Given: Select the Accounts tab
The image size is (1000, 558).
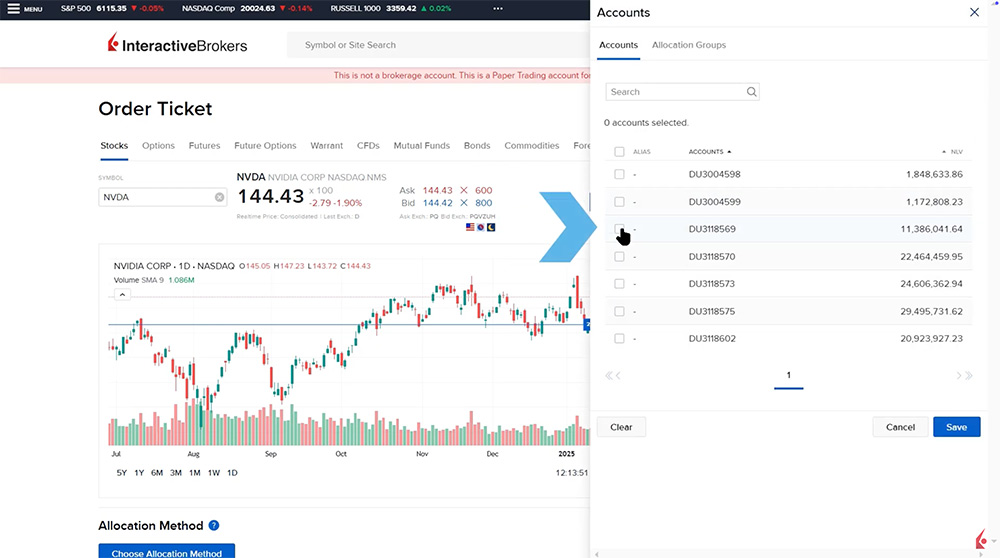Looking at the screenshot, I should pos(618,45).
